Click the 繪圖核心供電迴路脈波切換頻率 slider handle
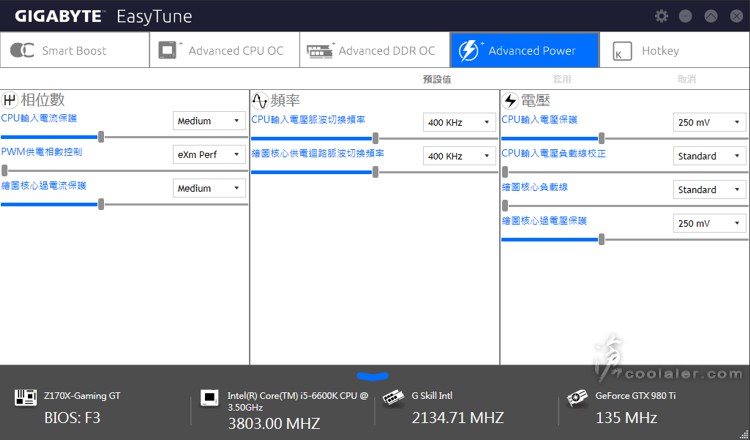750x440 pixels. coord(375,172)
